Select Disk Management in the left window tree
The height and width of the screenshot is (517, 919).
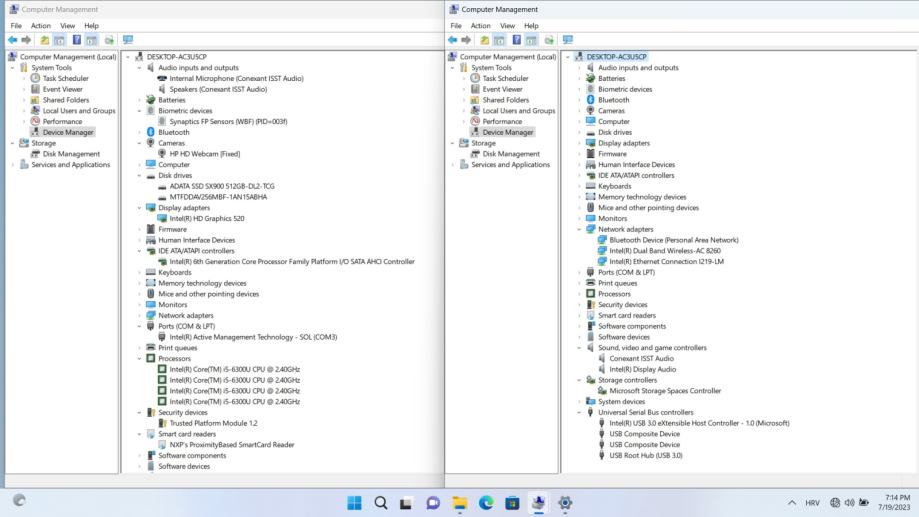tap(71, 154)
